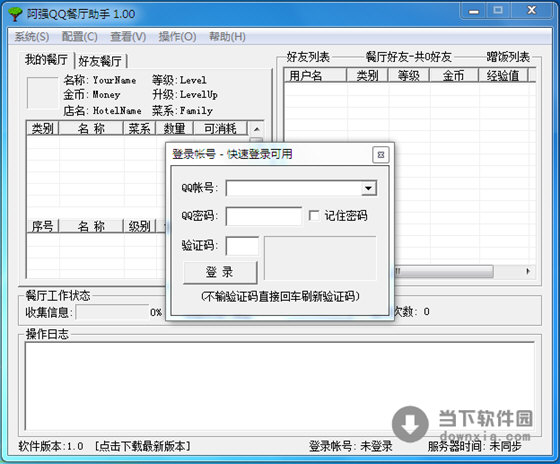Click the 菜系 column header in inventory table

click(139, 129)
